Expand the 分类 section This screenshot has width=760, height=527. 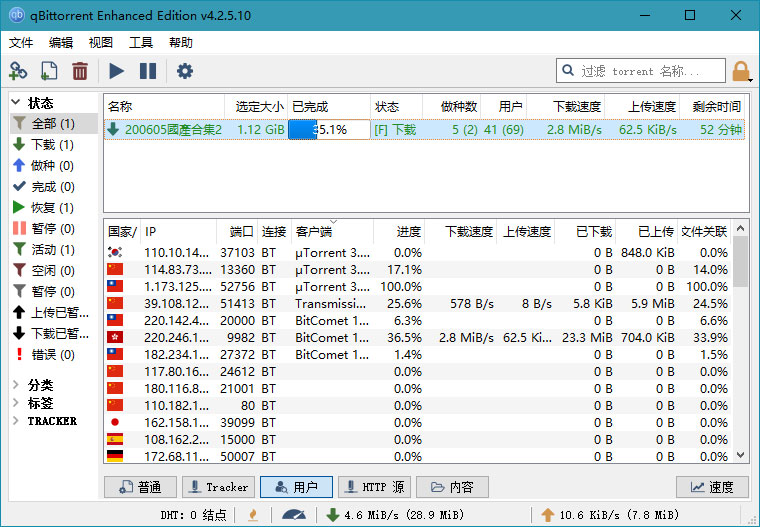click(x=16, y=385)
